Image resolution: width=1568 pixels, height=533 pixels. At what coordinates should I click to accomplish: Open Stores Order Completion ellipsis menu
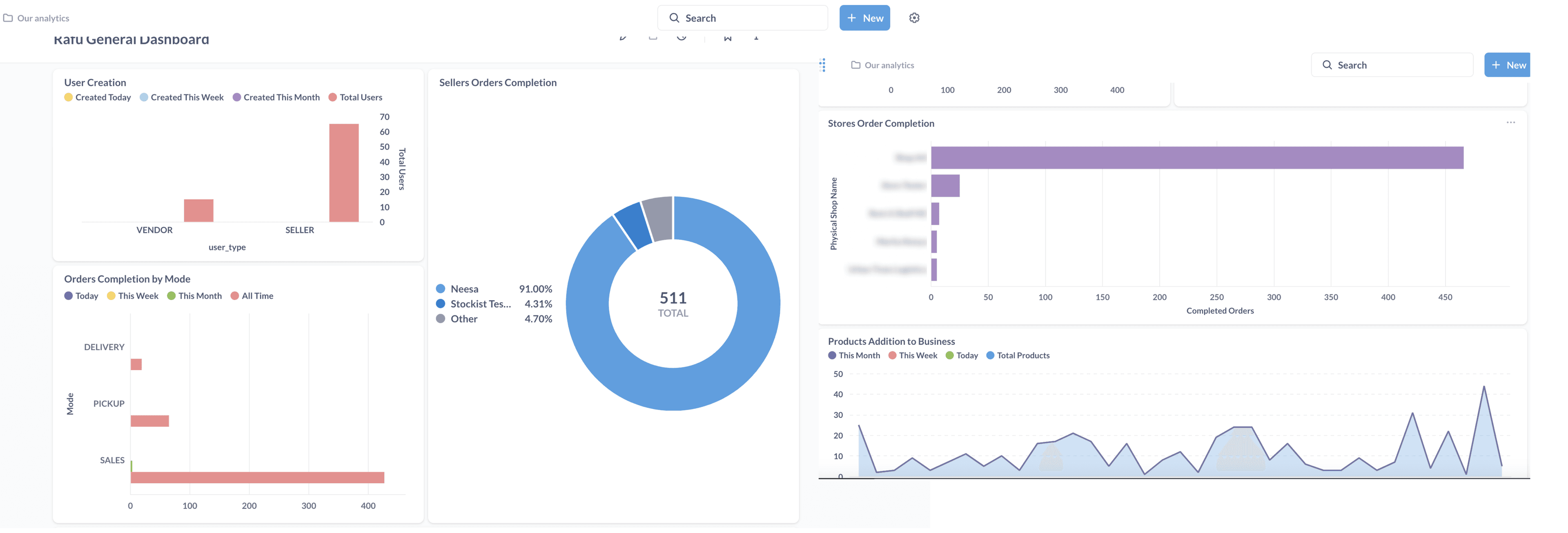coord(1510,123)
